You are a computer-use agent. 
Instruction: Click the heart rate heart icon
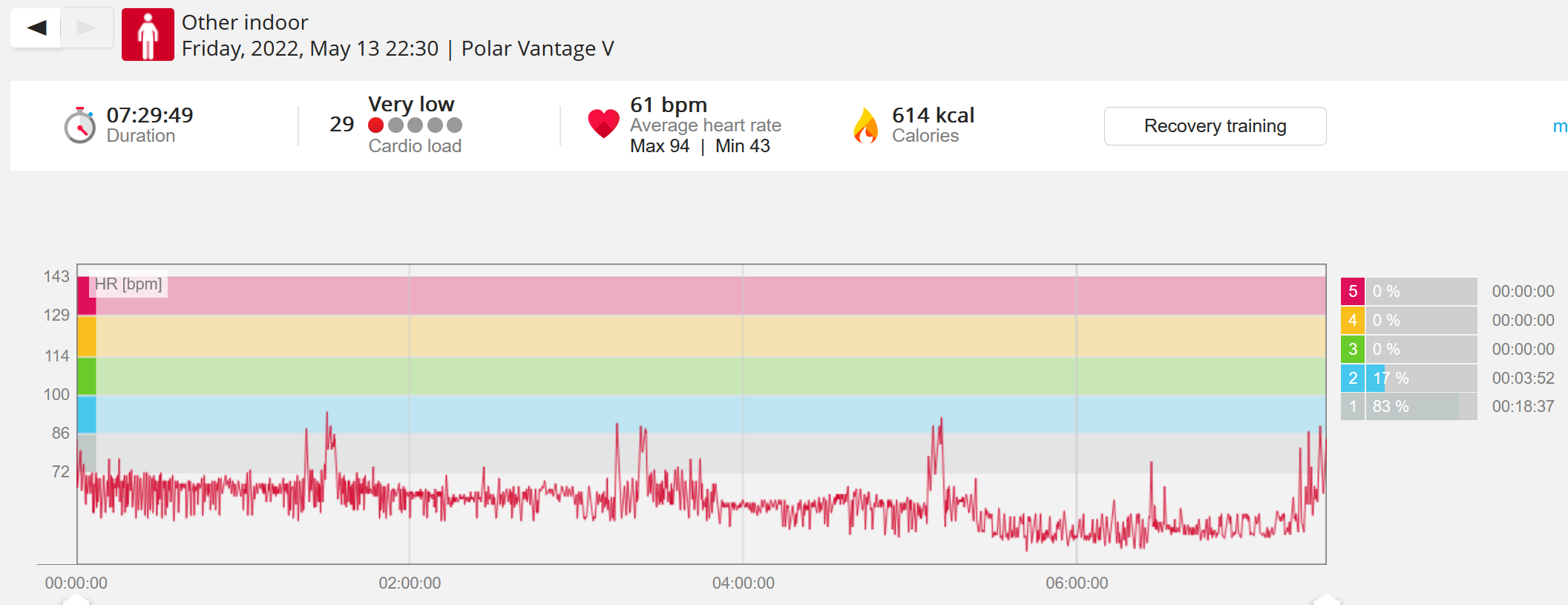point(603,123)
